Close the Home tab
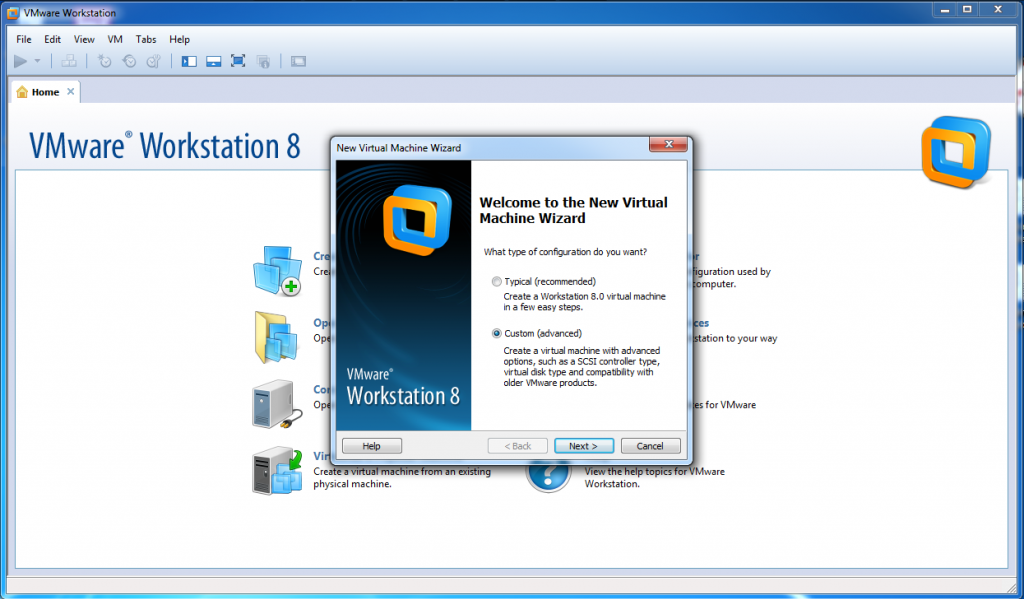Screen dimensions: 1024x599 [71, 91]
